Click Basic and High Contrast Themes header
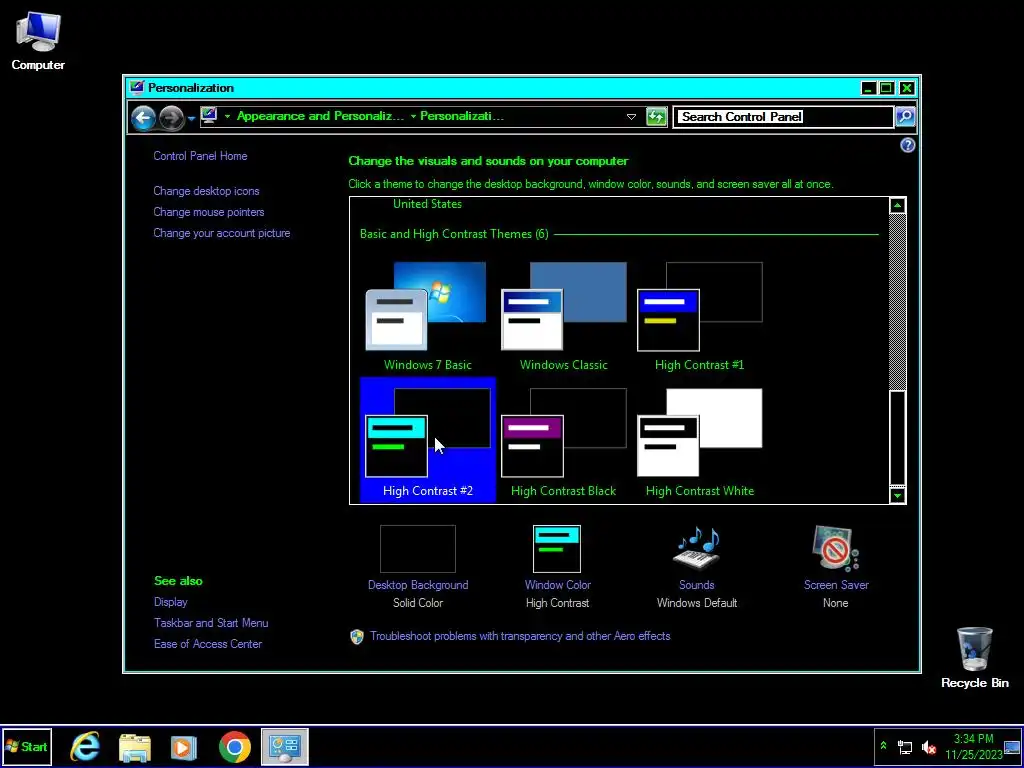Viewport: 1024px width, 768px height. (x=454, y=234)
